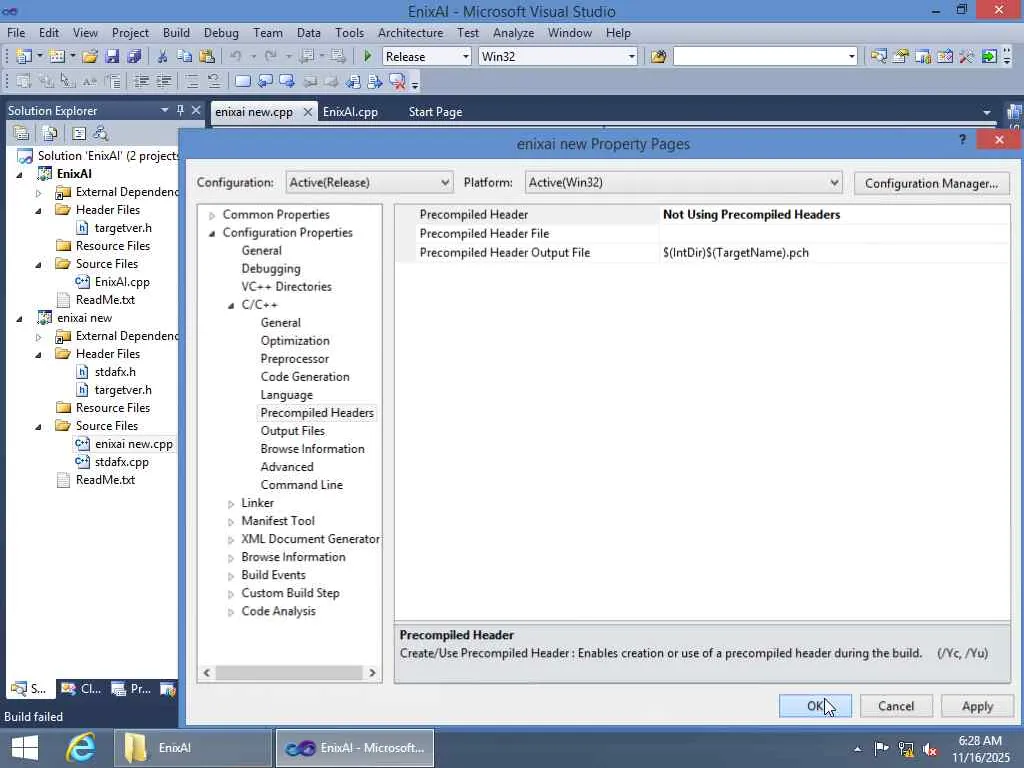Click Solution Explorer's Show All Files icon

click(x=50, y=134)
